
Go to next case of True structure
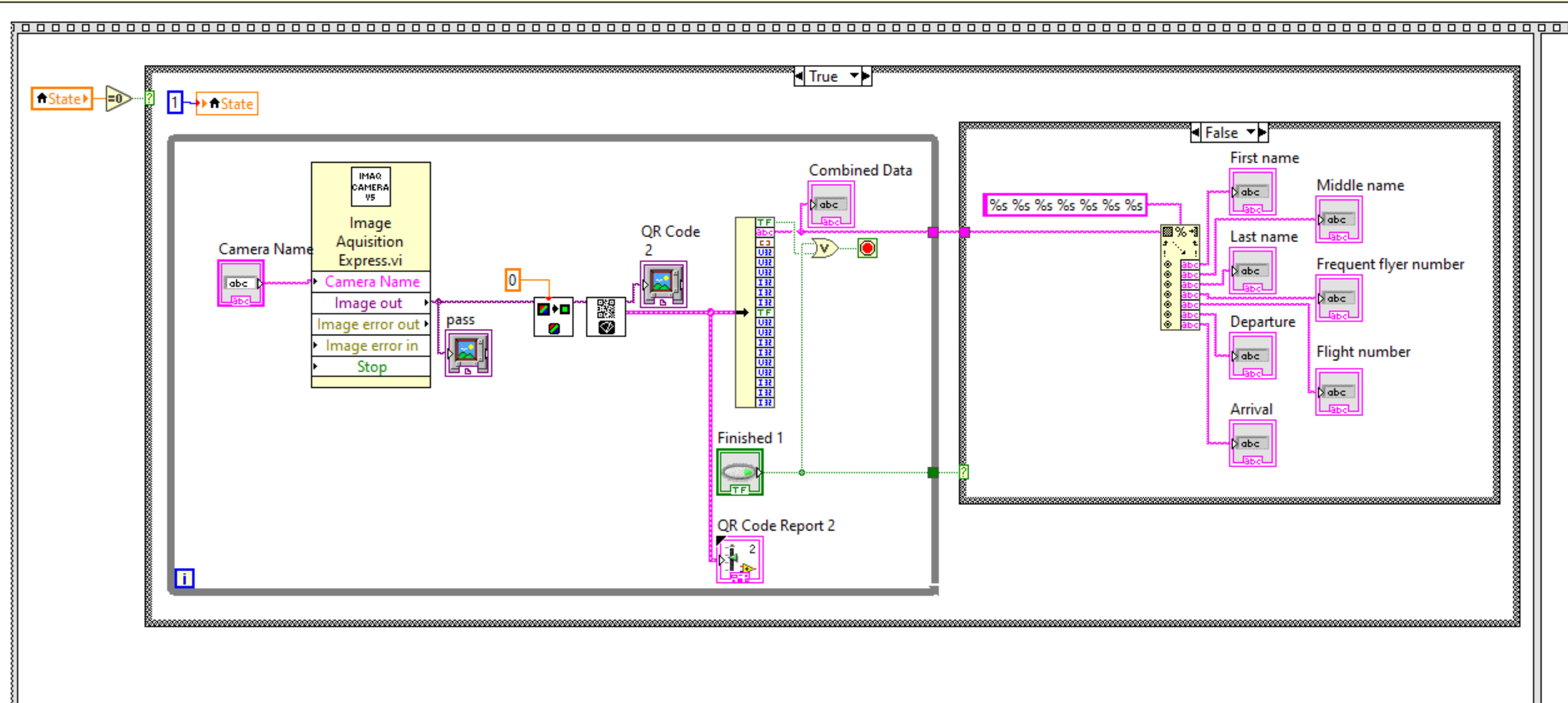coord(867,76)
